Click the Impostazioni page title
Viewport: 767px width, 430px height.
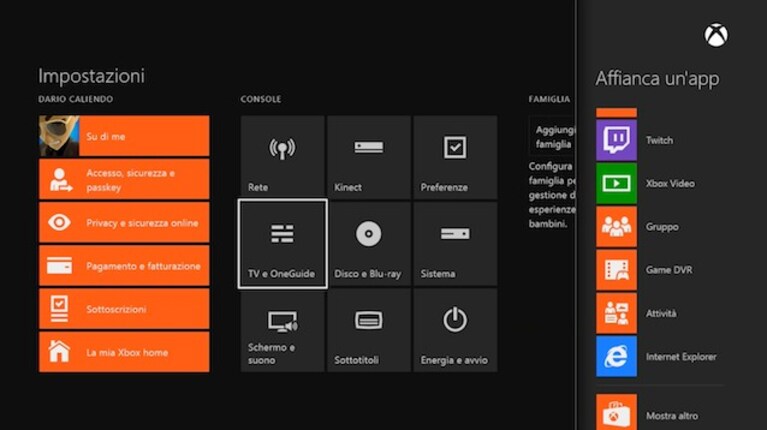(x=91, y=76)
